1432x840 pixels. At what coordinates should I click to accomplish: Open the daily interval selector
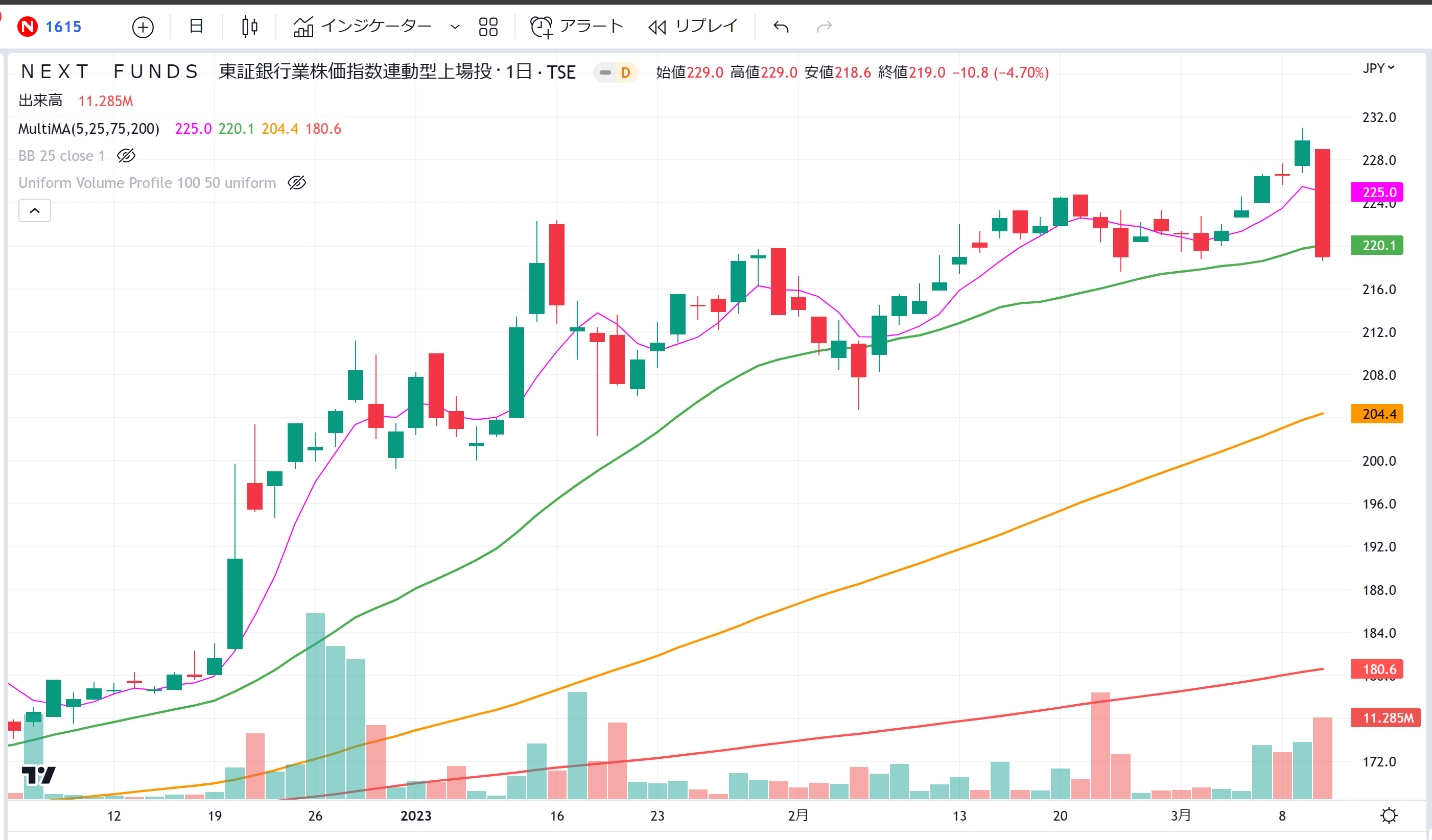click(x=196, y=26)
